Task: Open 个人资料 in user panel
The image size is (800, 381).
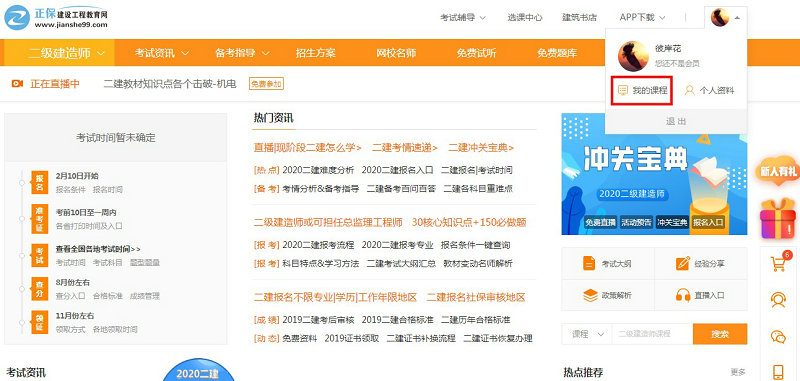Action: pyautogui.click(x=710, y=91)
